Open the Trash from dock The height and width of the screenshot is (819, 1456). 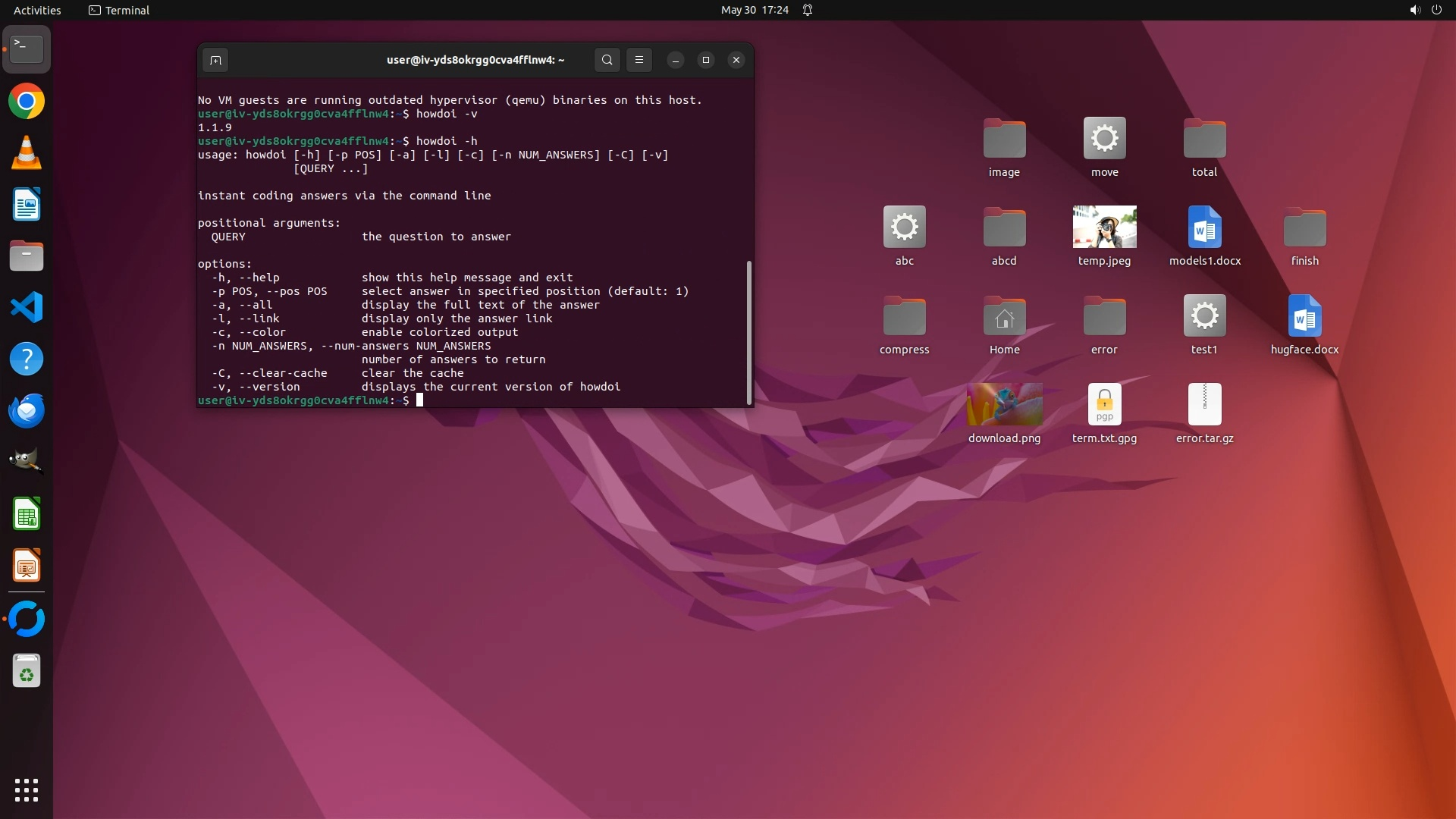tap(27, 671)
